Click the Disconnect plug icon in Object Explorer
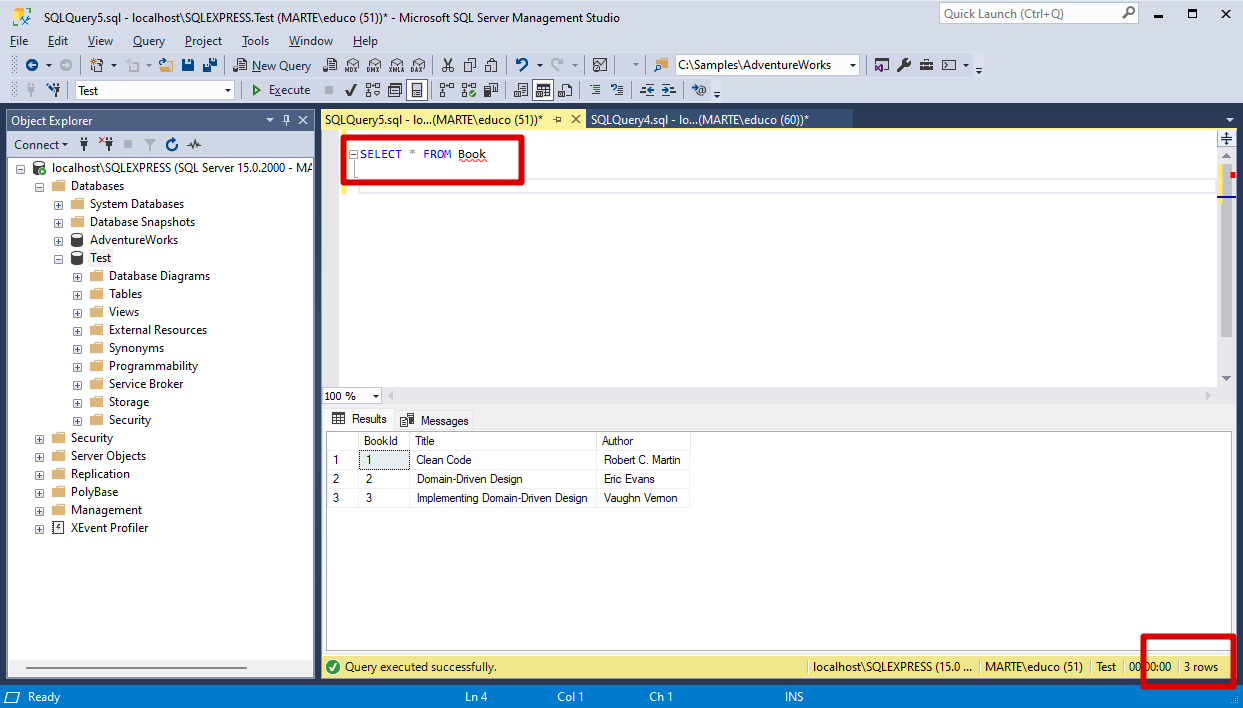The height and width of the screenshot is (708, 1243). (106, 144)
